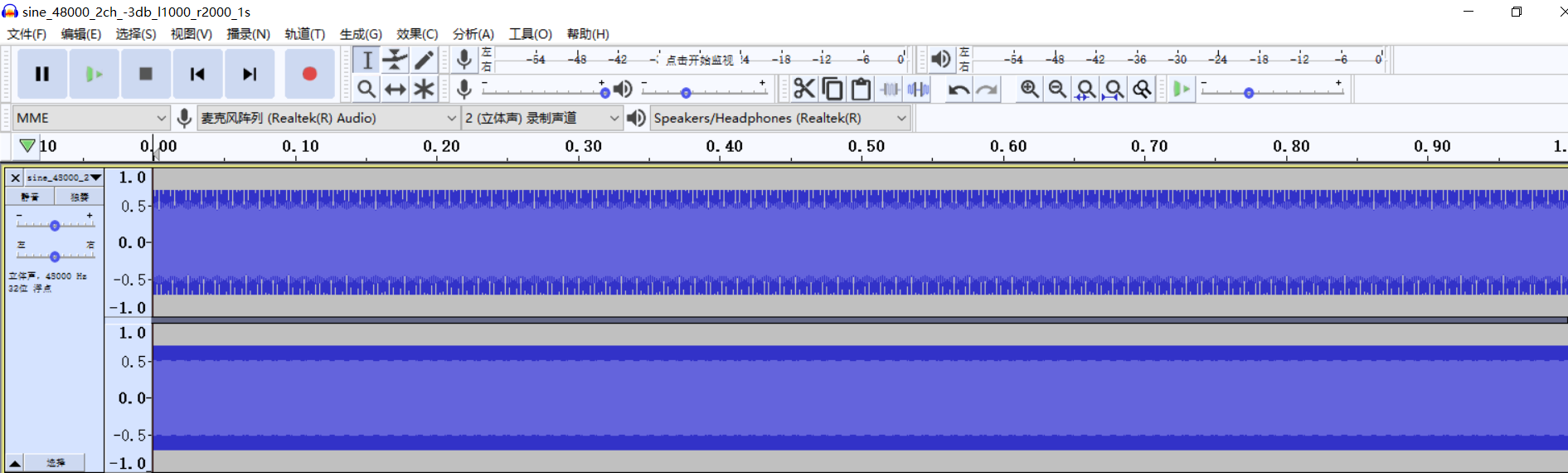Click the playback meter speaker icon
This screenshot has height=473, width=1568.
940,59
